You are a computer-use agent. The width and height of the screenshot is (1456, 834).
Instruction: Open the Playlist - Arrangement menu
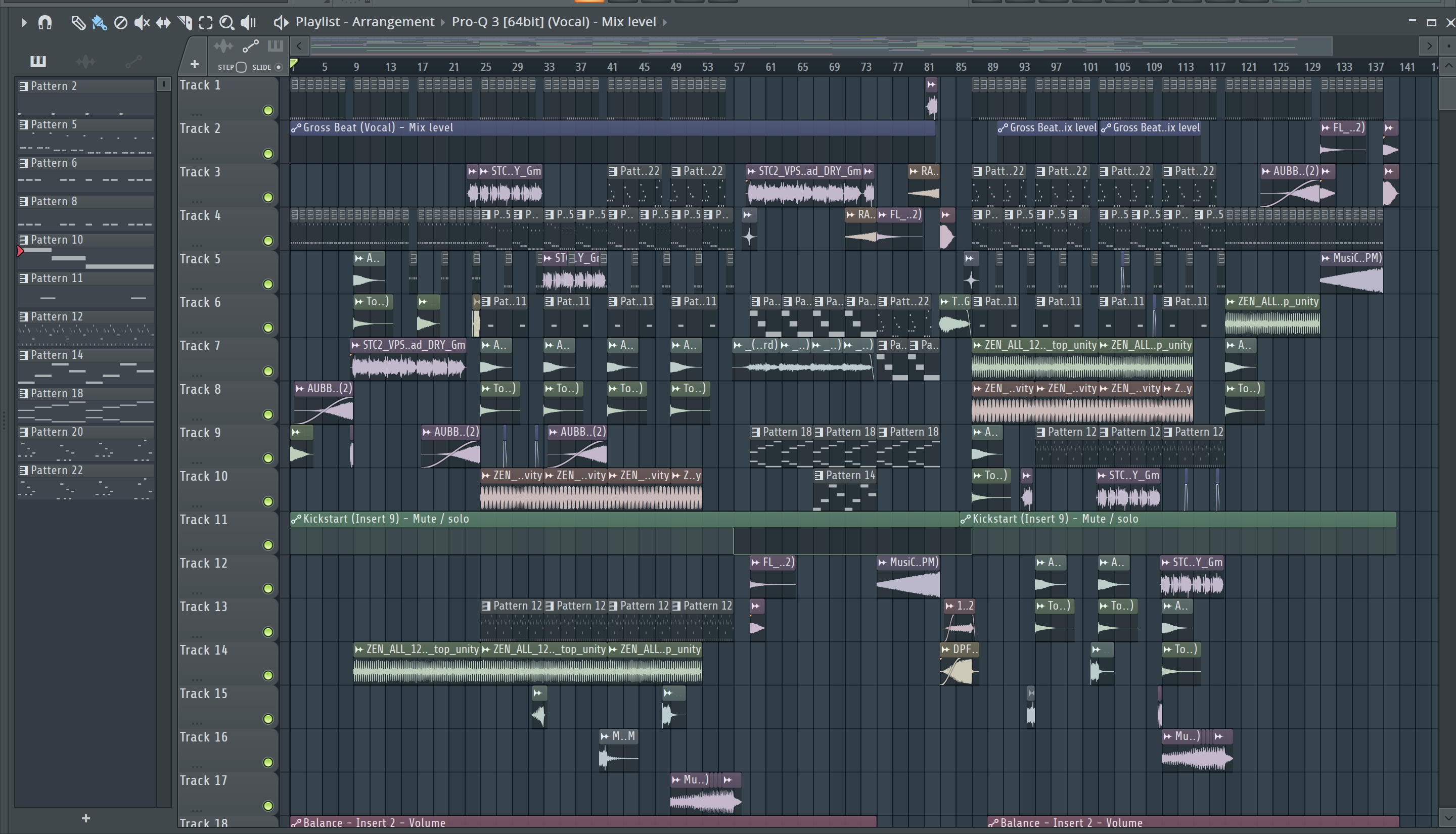point(365,22)
